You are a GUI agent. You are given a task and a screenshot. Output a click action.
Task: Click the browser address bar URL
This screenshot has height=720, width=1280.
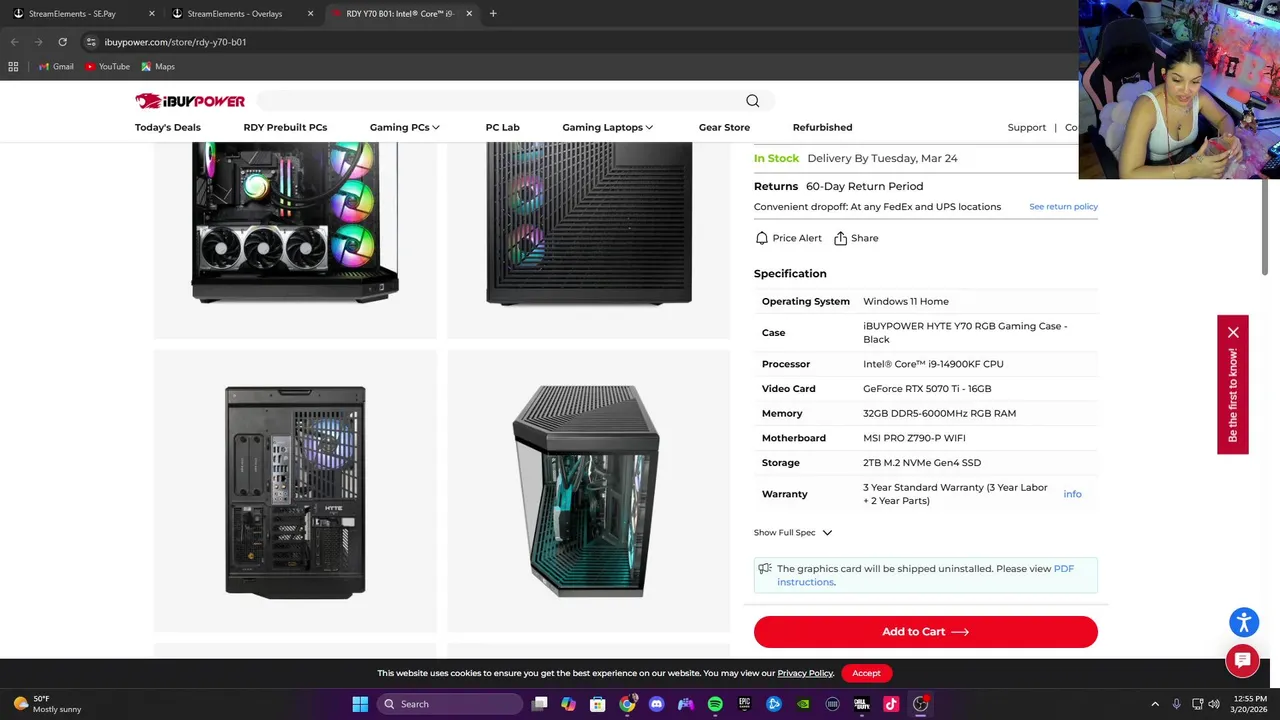(x=175, y=42)
